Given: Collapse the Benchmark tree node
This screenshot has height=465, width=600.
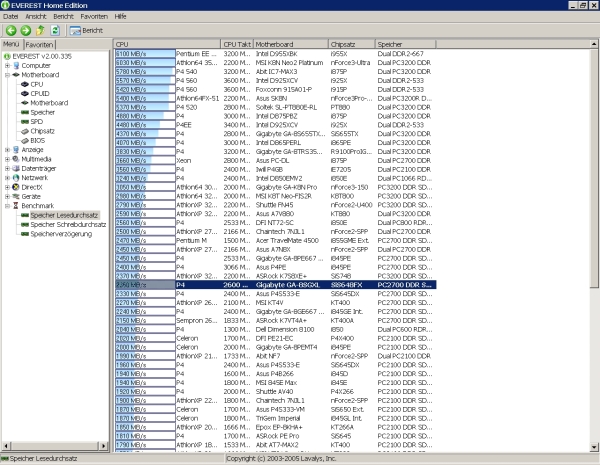Looking at the screenshot, I should tap(7, 206).
